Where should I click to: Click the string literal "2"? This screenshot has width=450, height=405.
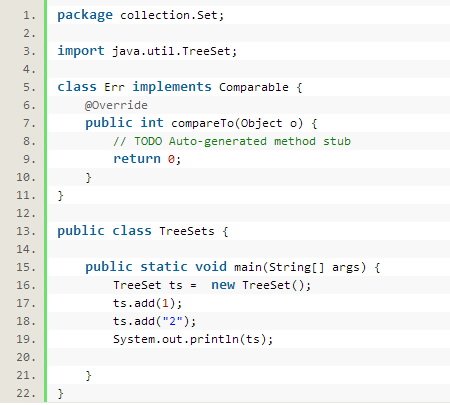172,321
